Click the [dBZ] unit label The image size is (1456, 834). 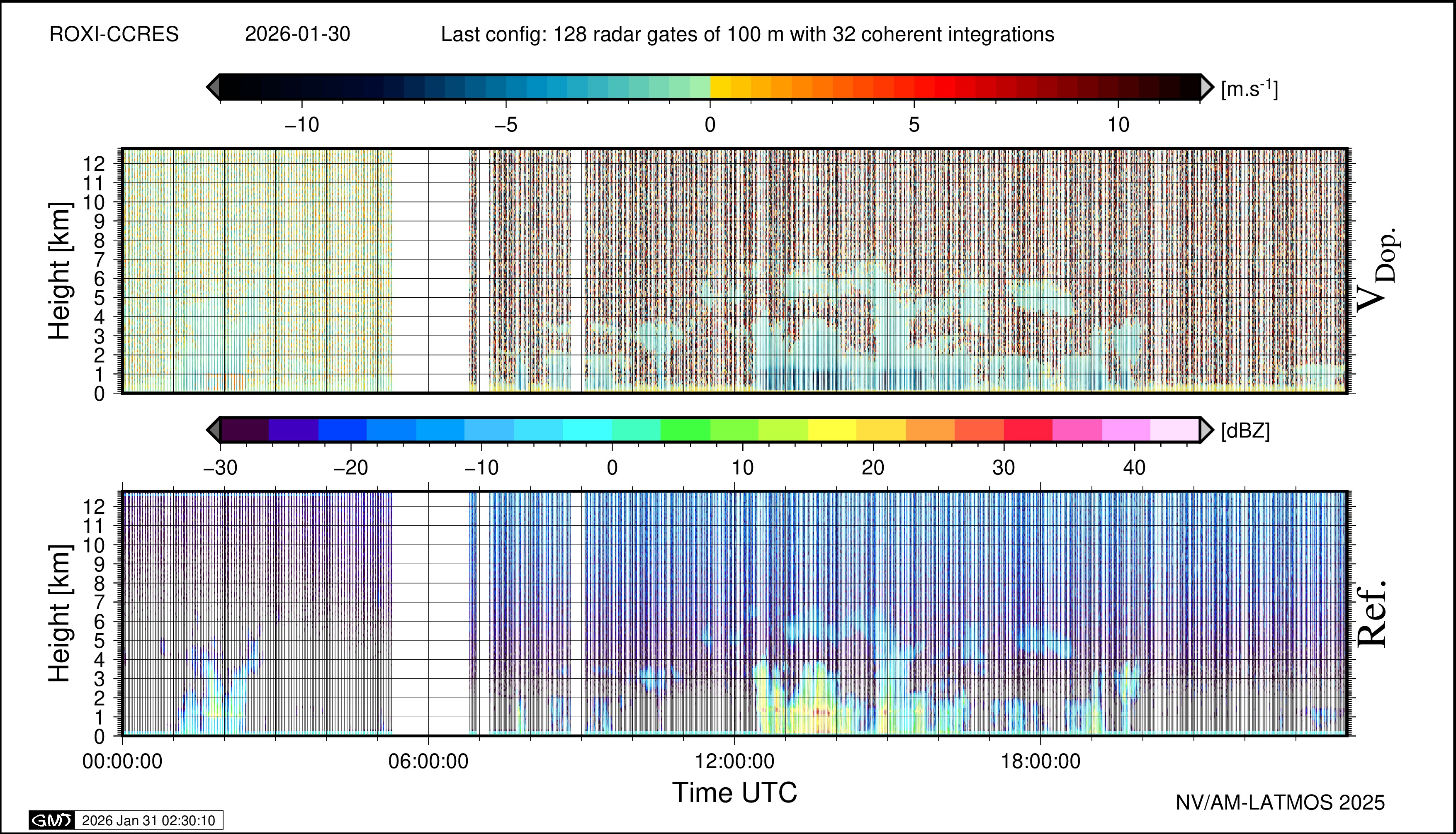[x=1245, y=431]
